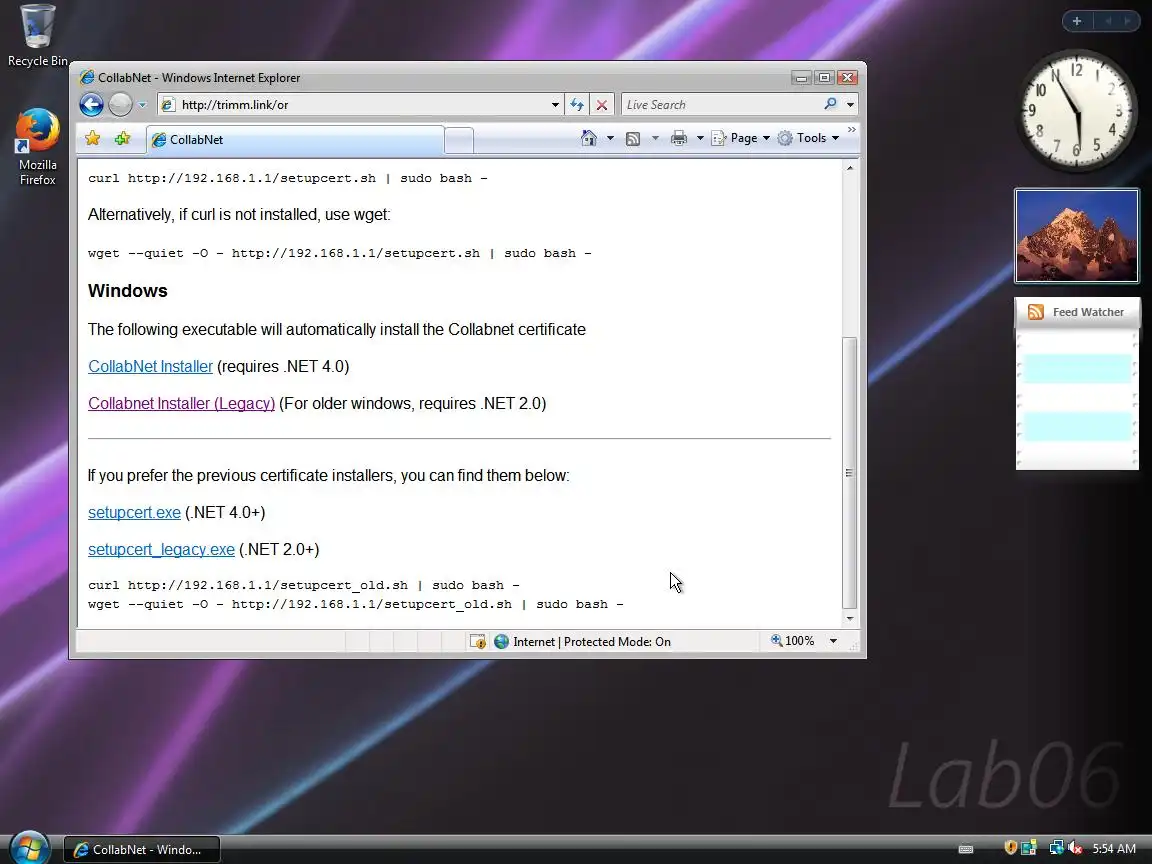Click the Internet Protected Mode zone indicator

coord(583,641)
